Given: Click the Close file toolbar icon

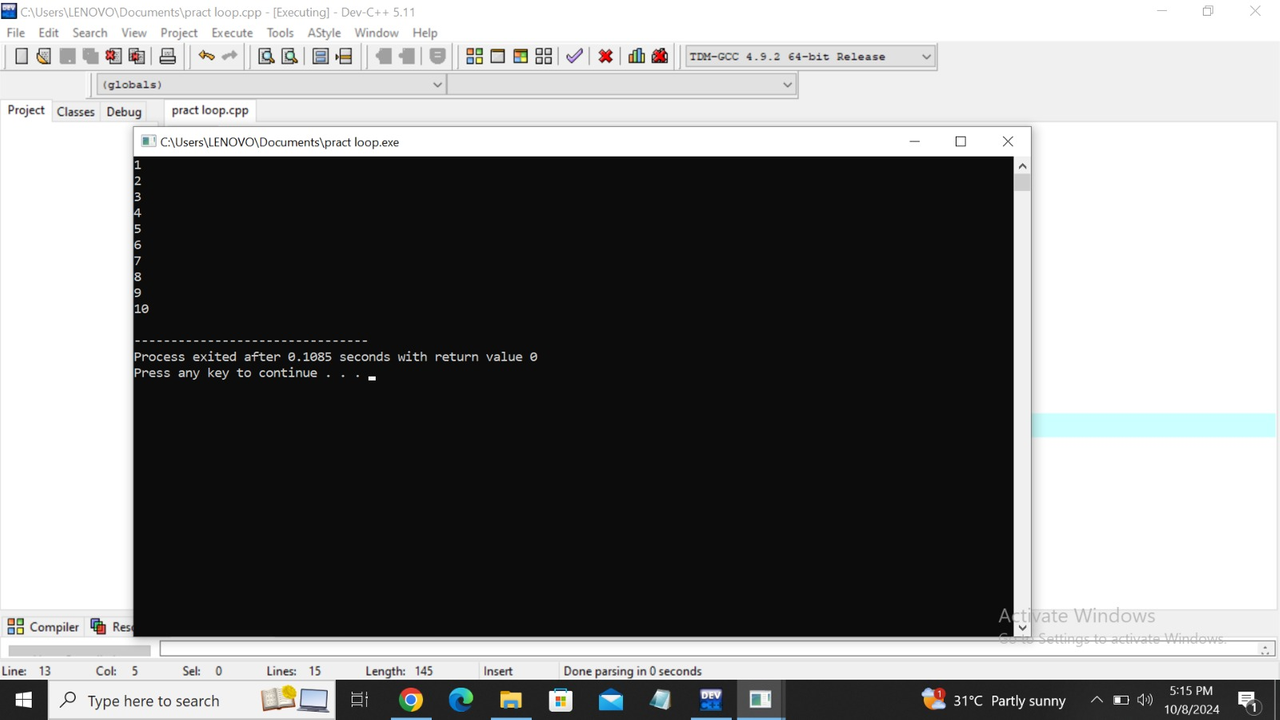Looking at the screenshot, I should [x=113, y=56].
